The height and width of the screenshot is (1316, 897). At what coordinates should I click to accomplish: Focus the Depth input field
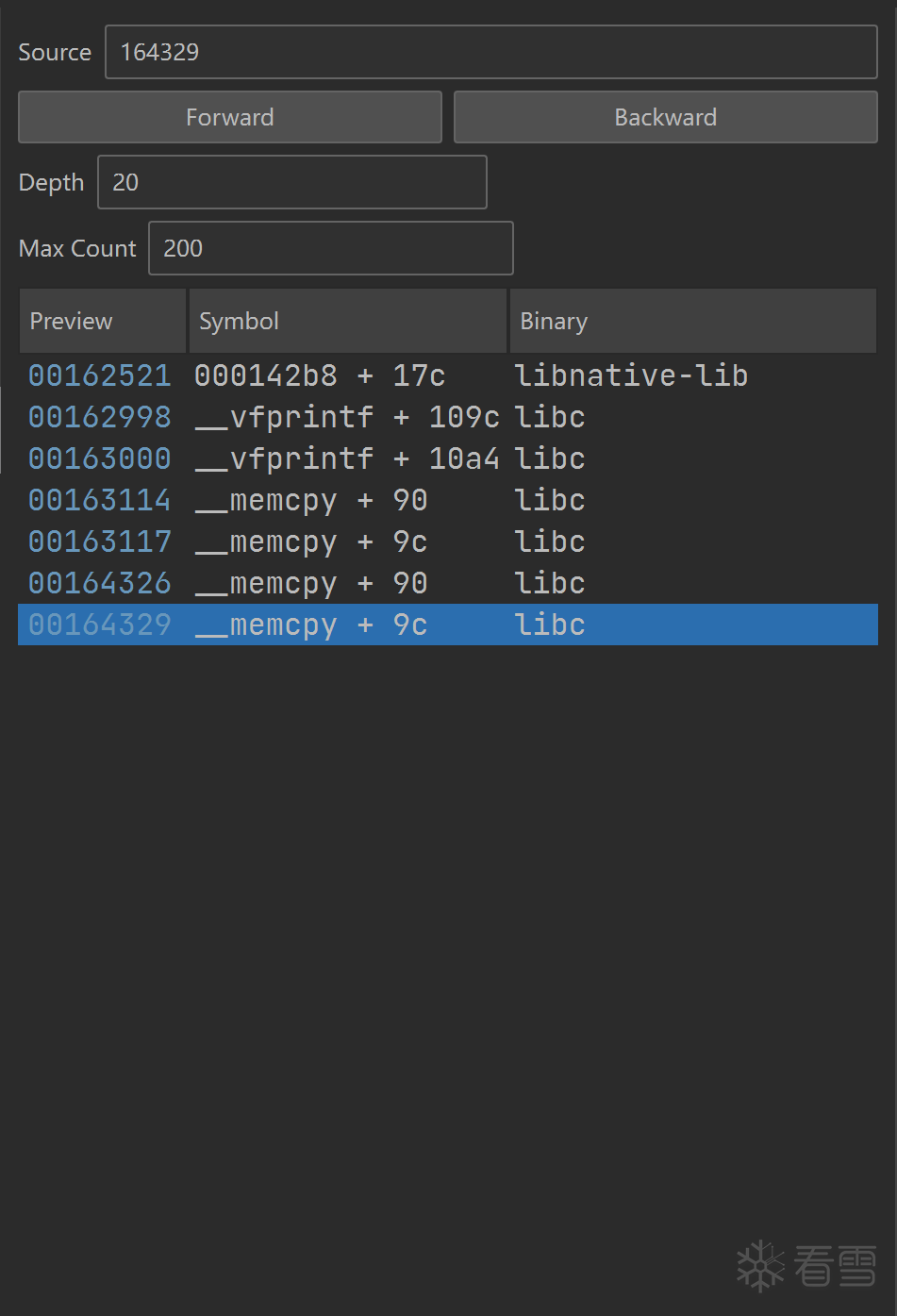(x=291, y=182)
